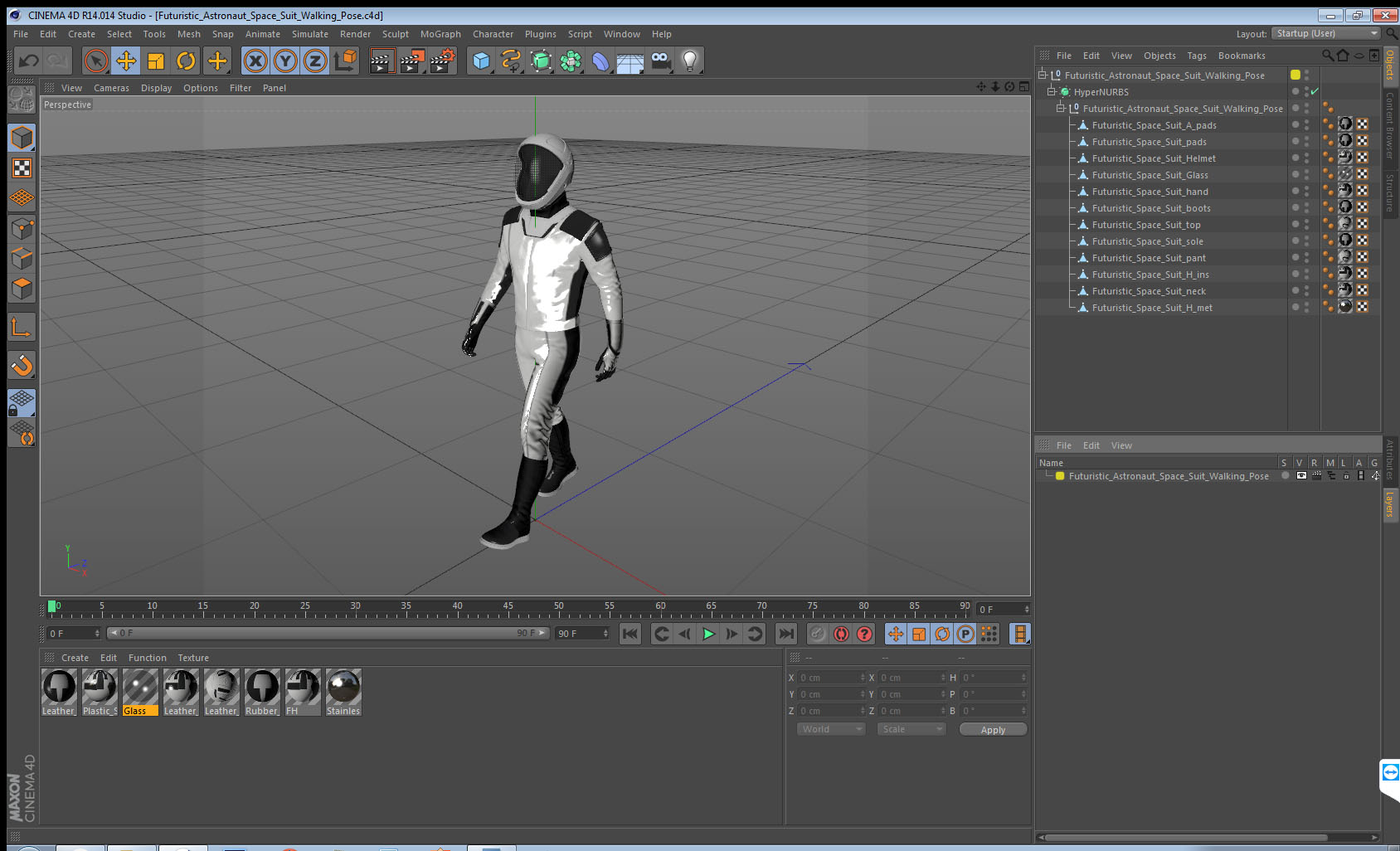Select the Live Selection tool

(95, 61)
